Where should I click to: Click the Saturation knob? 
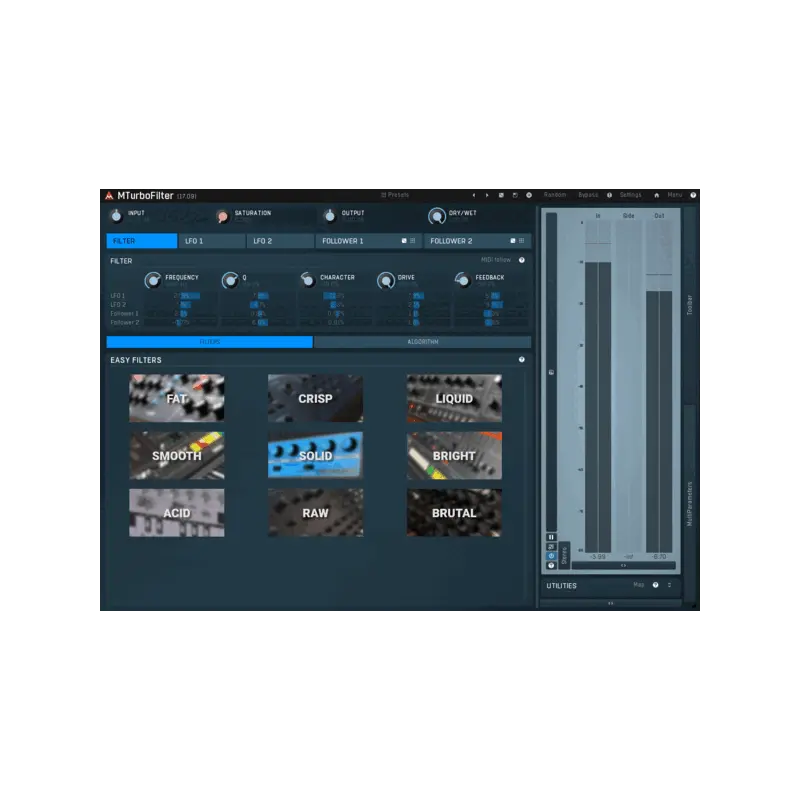tap(222, 216)
